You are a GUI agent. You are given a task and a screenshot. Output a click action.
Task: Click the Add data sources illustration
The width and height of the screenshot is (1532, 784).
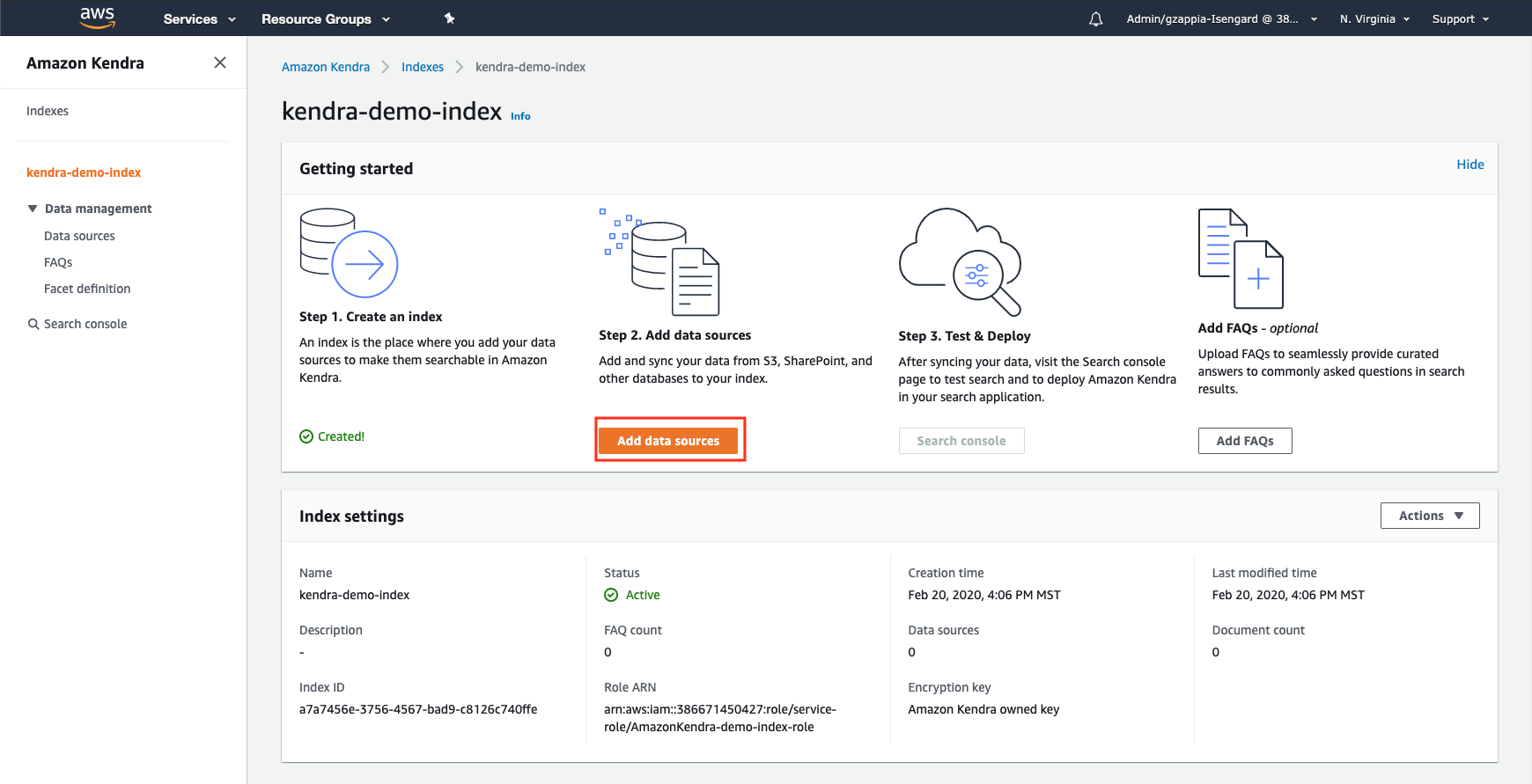[659, 261]
